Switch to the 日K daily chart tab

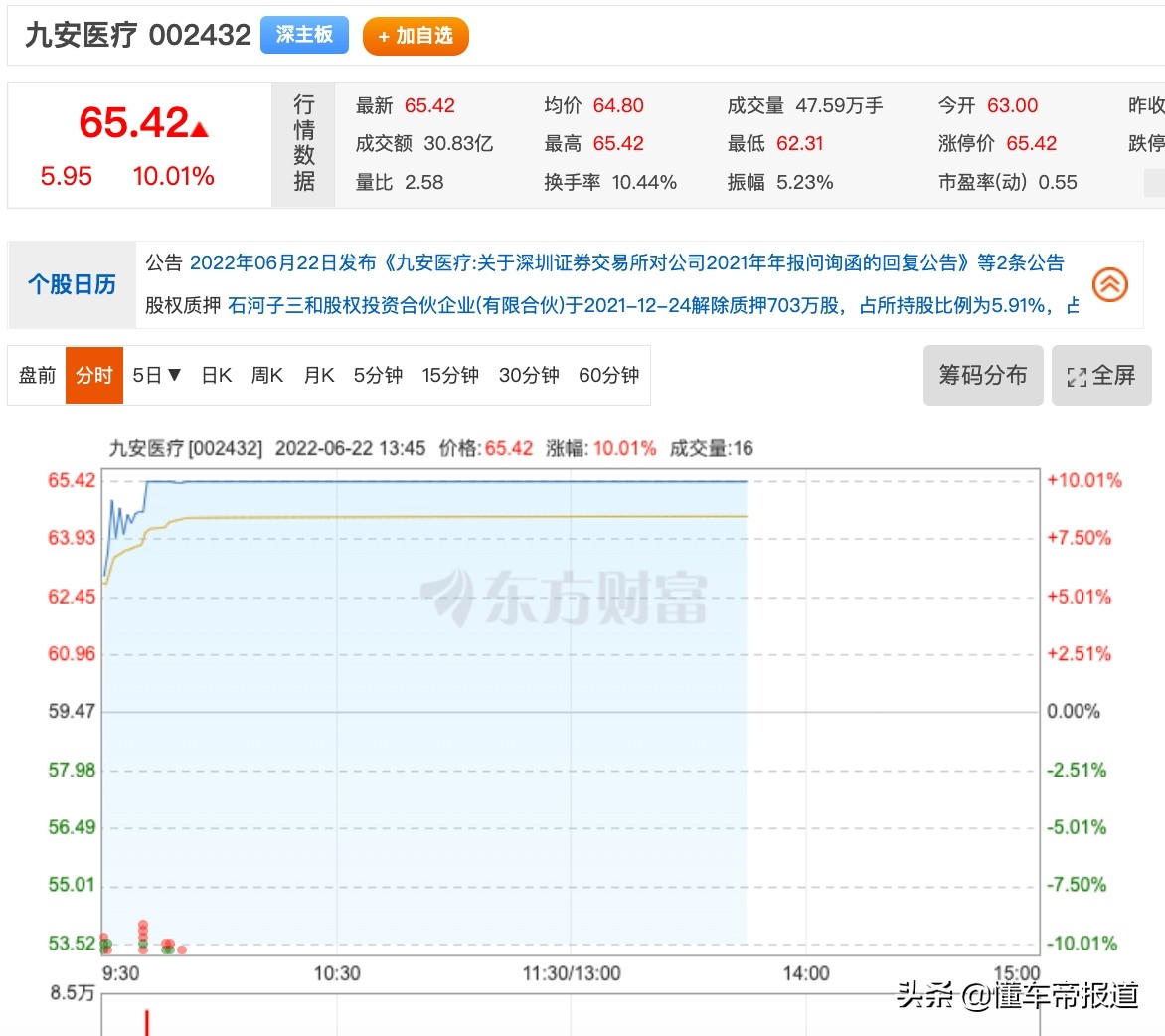click(x=217, y=375)
